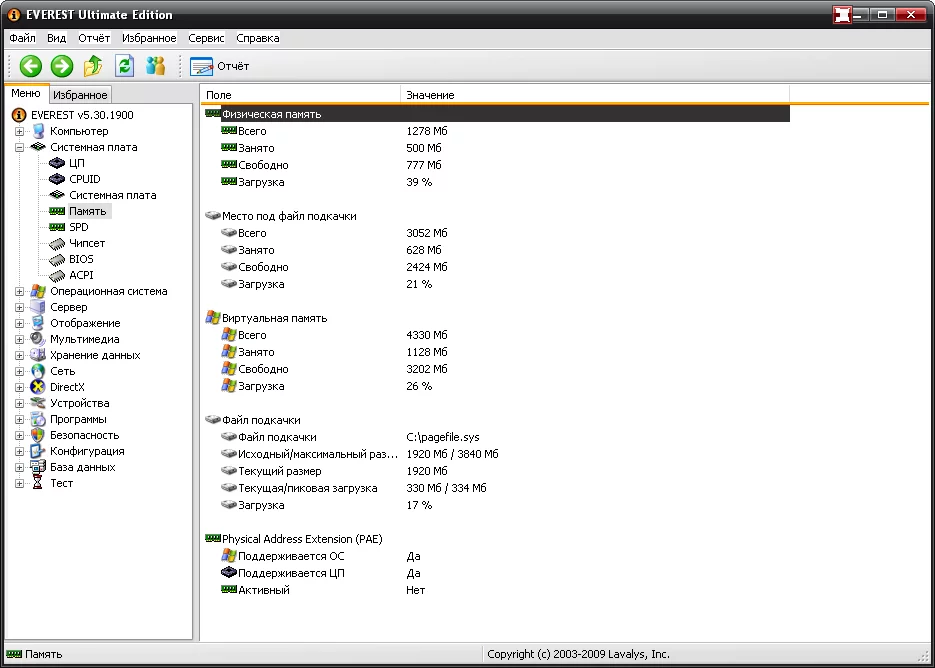Expand the Операционная система node
The height and width of the screenshot is (668, 935).
tap(19, 292)
